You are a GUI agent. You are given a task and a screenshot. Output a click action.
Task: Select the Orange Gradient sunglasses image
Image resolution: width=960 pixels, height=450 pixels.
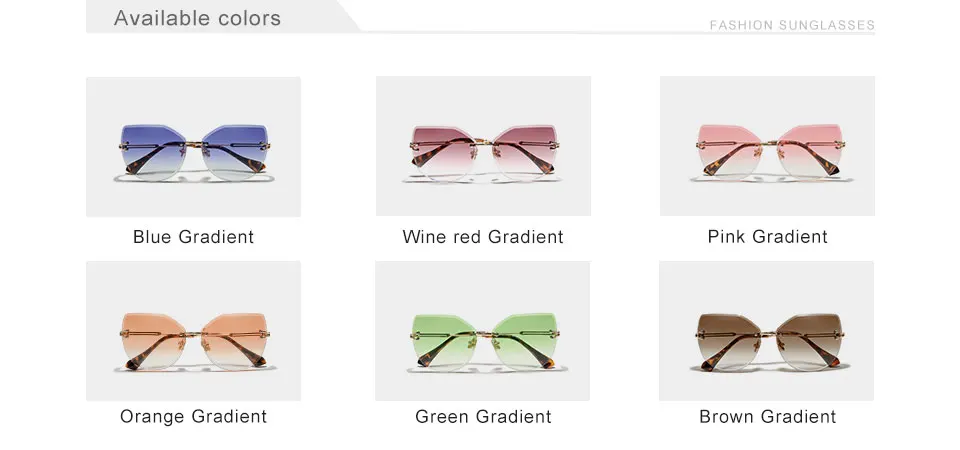click(193, 331)
